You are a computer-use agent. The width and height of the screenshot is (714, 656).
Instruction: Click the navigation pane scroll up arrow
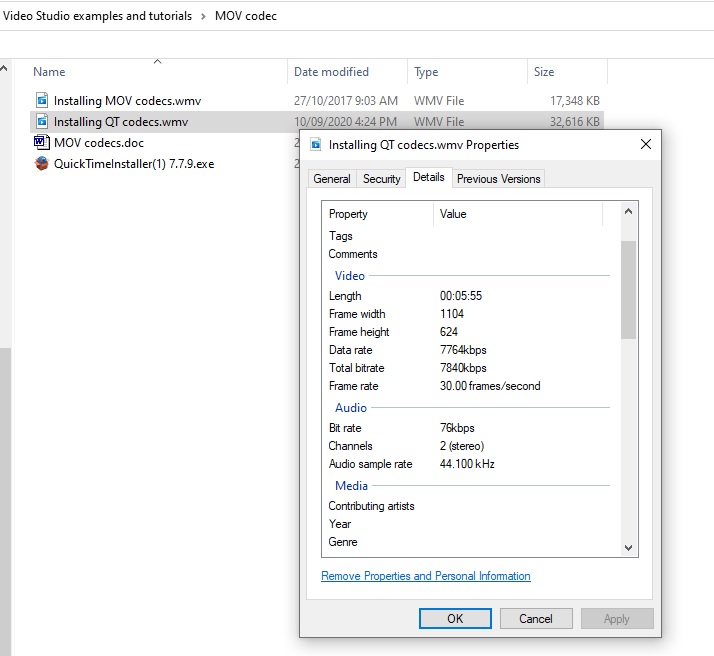point(4,69)
